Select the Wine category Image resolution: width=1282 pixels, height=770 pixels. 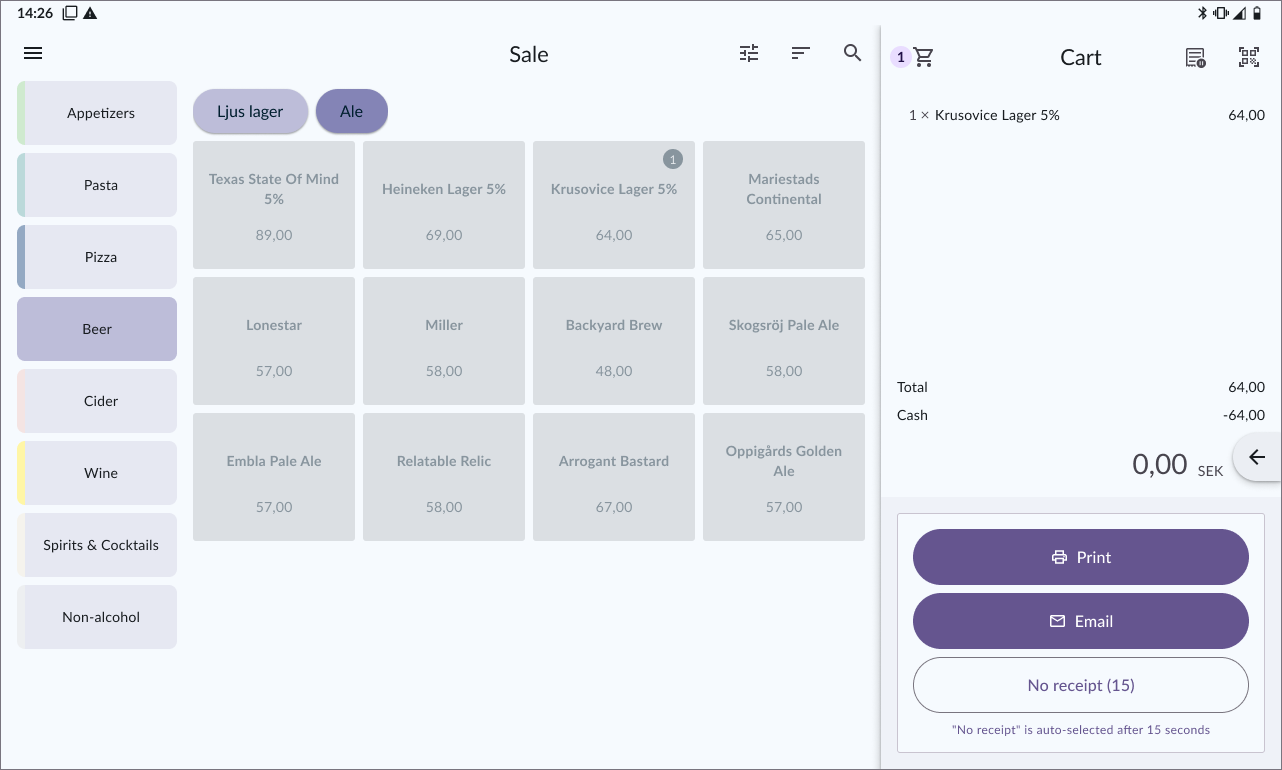click(x=97, y=473)
